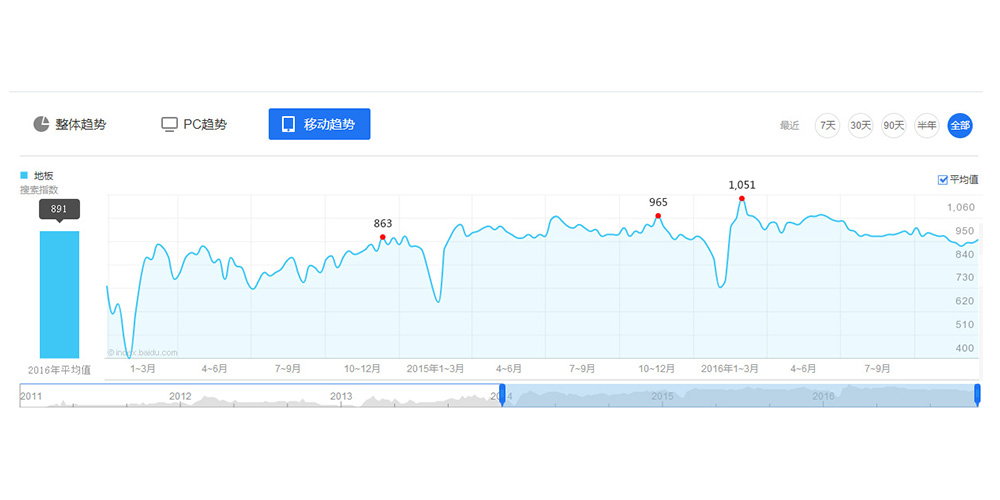Click the mobile device icon in 移动趋势
This screenshot has height=500, width=1000.
(x=288, y=124)
